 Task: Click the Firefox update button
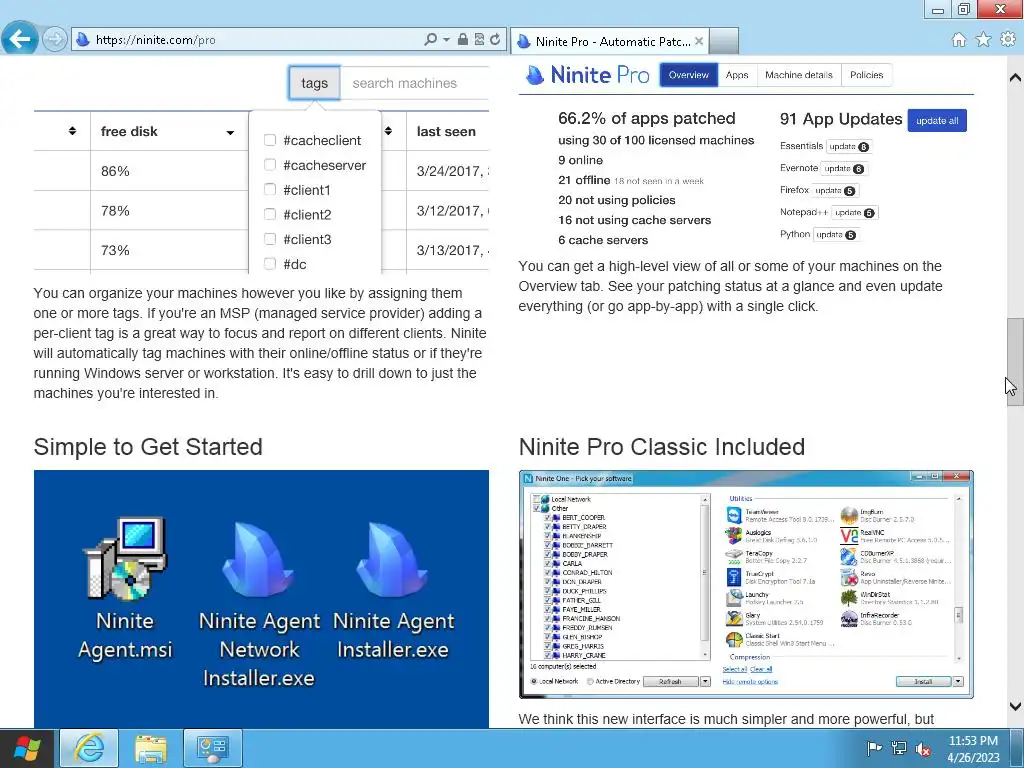point(835,191)
